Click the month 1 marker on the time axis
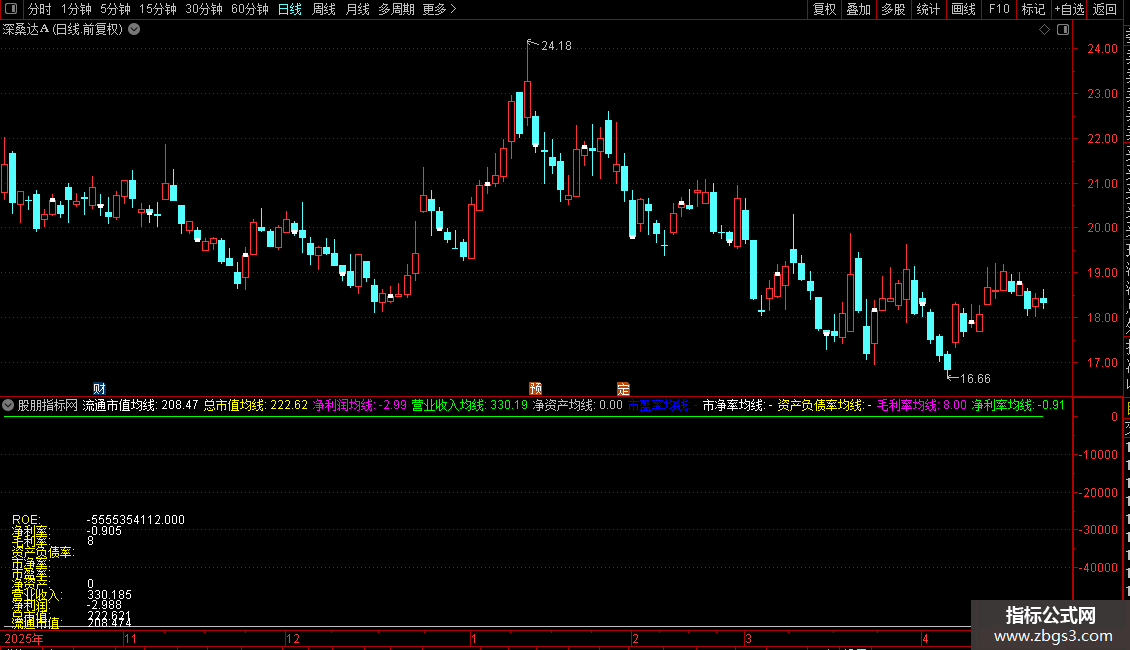This screenshot has height=650, width=1130. click(x=473, y=638)
